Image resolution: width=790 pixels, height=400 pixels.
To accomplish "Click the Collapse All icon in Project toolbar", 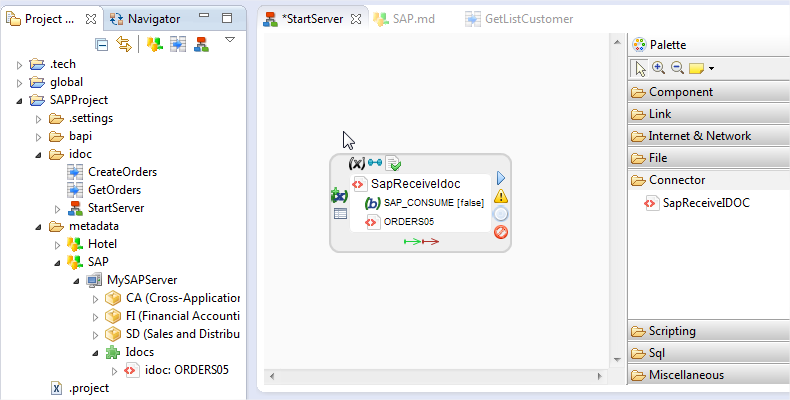I will click(102, 45).
